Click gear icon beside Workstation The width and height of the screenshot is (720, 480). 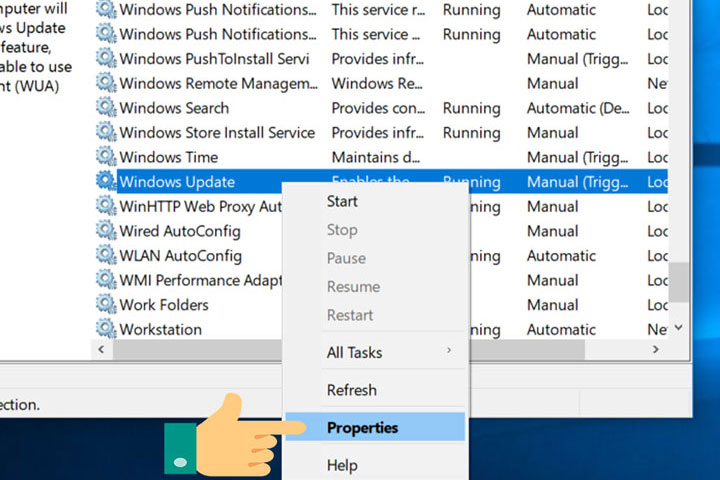point(106,329)
